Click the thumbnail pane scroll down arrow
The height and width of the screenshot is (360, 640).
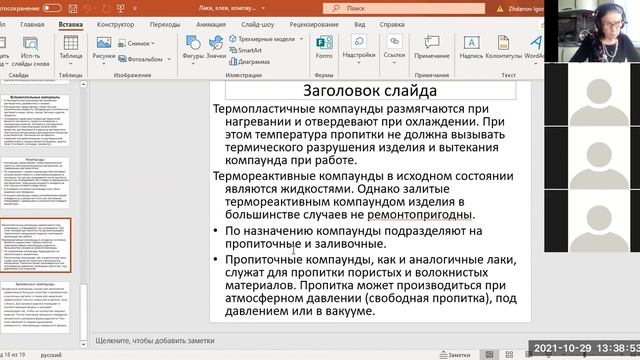click(x=83, y=344)
